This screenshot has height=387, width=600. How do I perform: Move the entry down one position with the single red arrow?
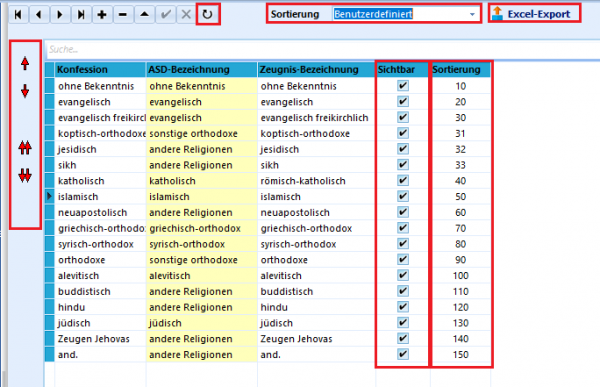click(25, 91)
